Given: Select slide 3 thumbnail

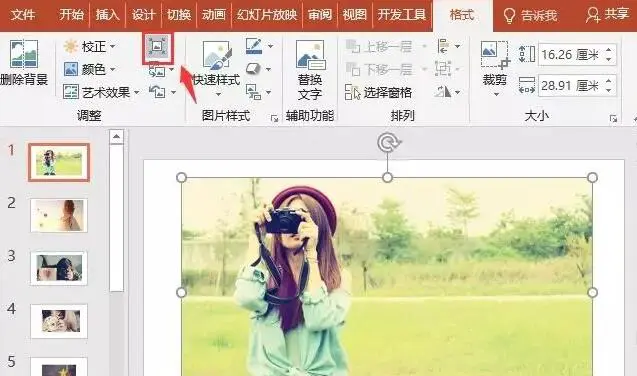Looking at the screenshot, I should coord(59,268).
